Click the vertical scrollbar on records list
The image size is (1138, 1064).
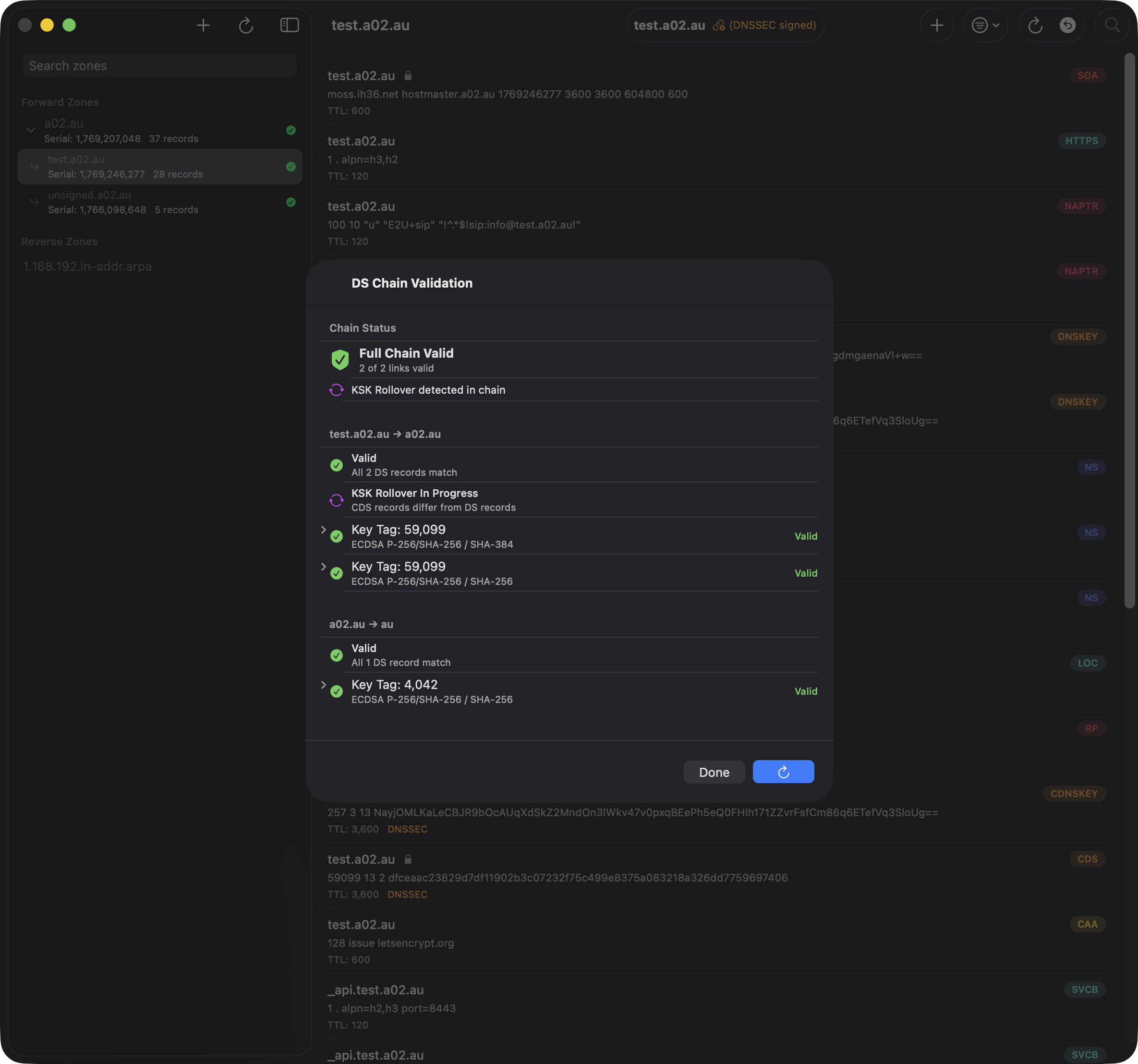(x=1129, y=330)
